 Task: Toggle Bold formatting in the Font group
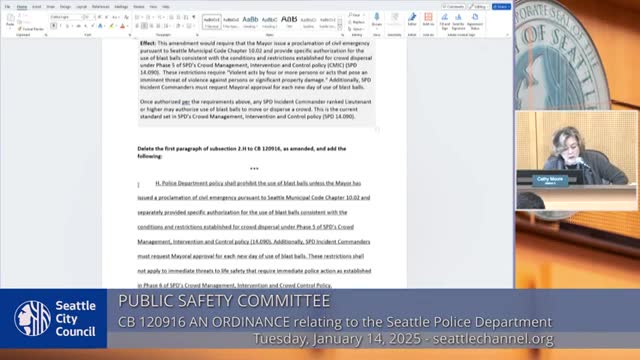(53, 26)
